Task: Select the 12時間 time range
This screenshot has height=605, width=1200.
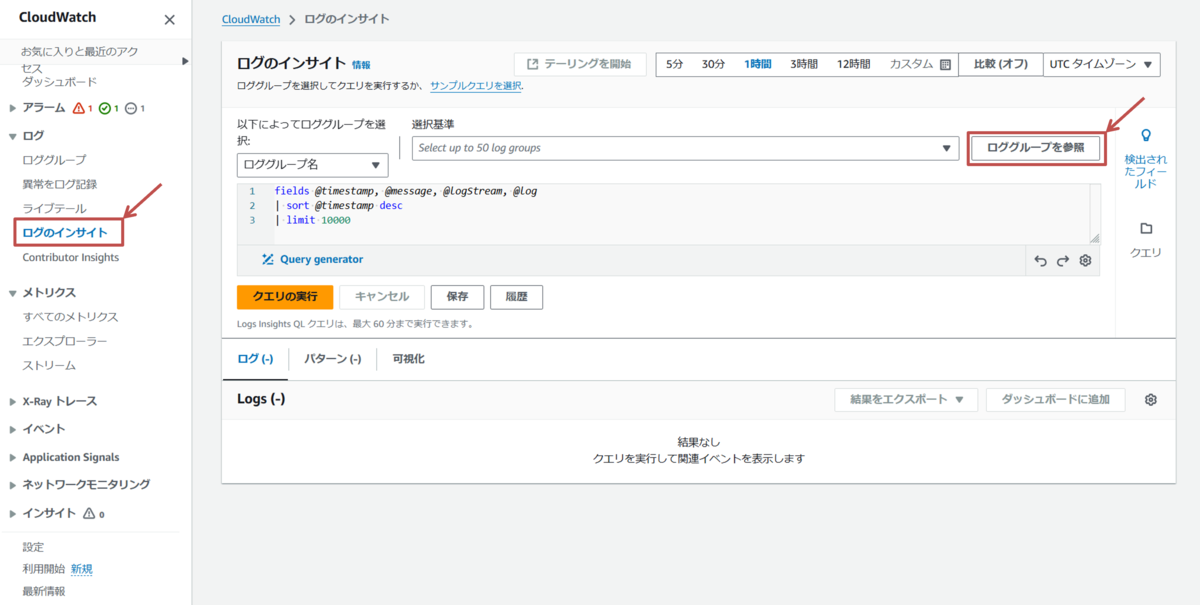Action: 853,64
